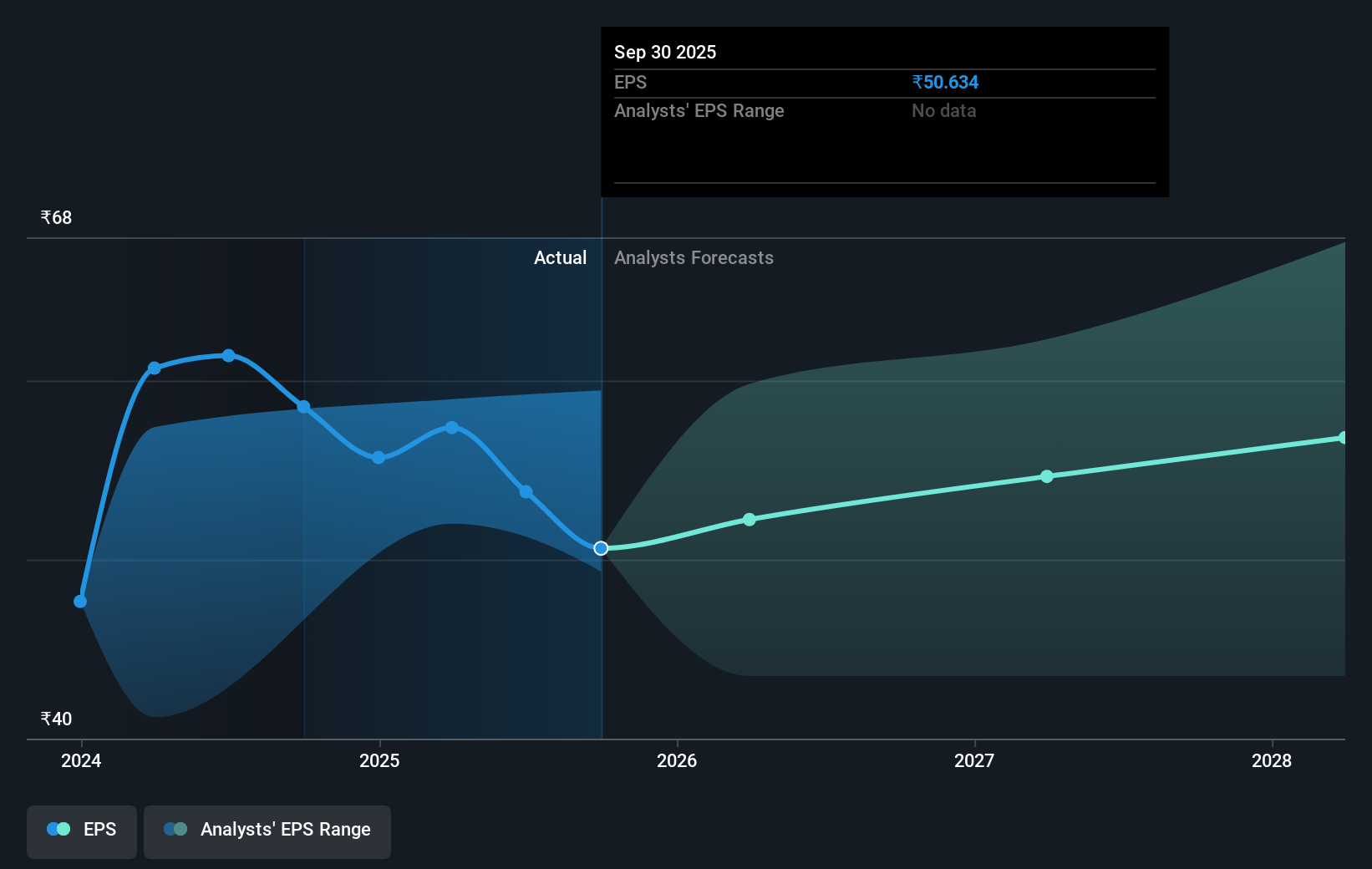Click the 2025 axis label
This screenshot has height=869, width=1372.
click(x=379, y=760)
